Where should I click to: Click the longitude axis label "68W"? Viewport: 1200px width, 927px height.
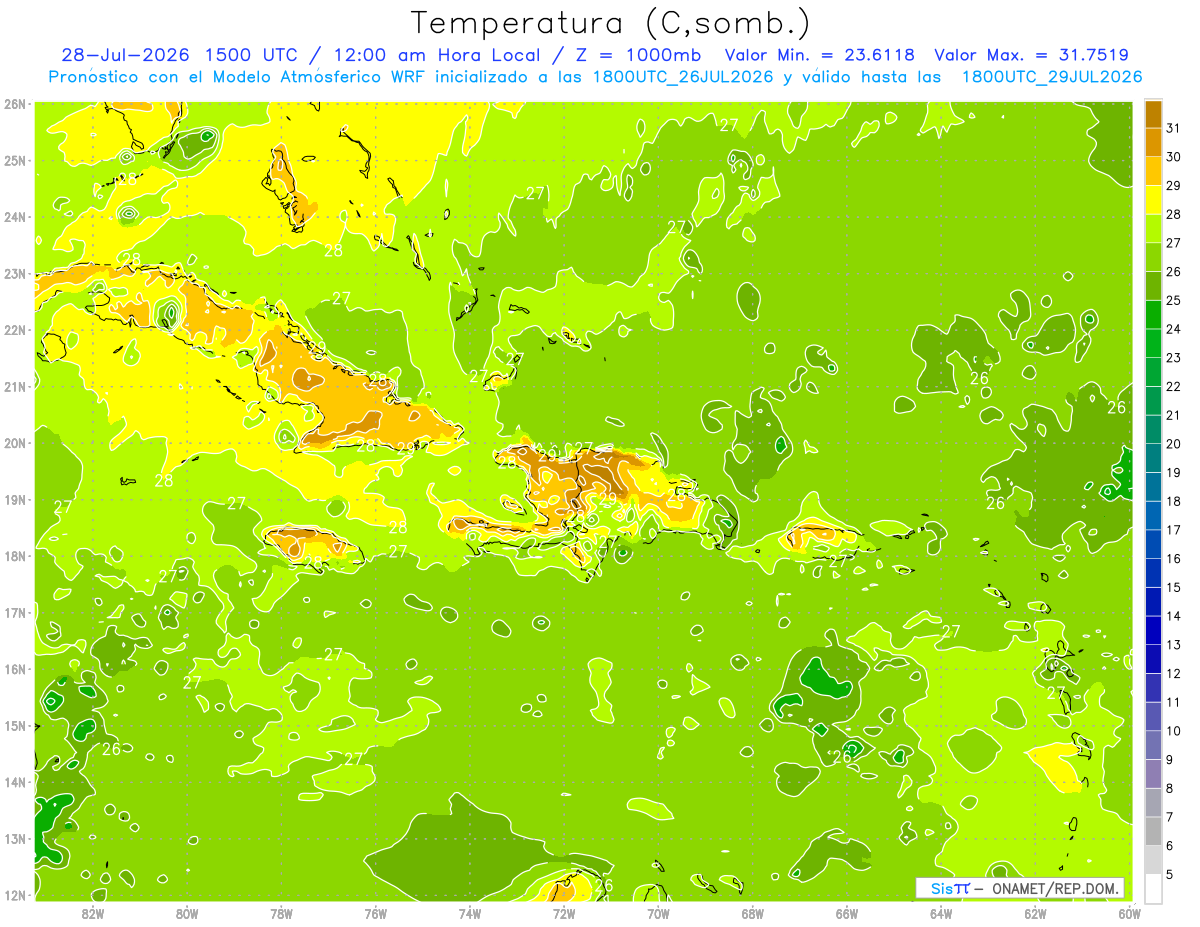point(753,913)
